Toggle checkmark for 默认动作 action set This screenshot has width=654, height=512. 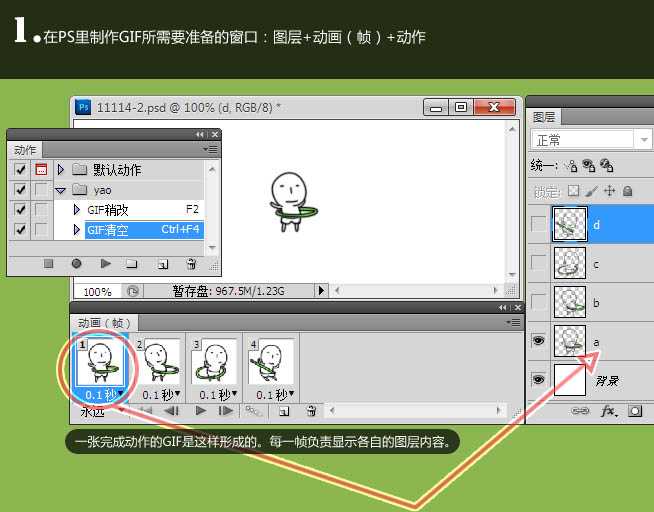20,170
